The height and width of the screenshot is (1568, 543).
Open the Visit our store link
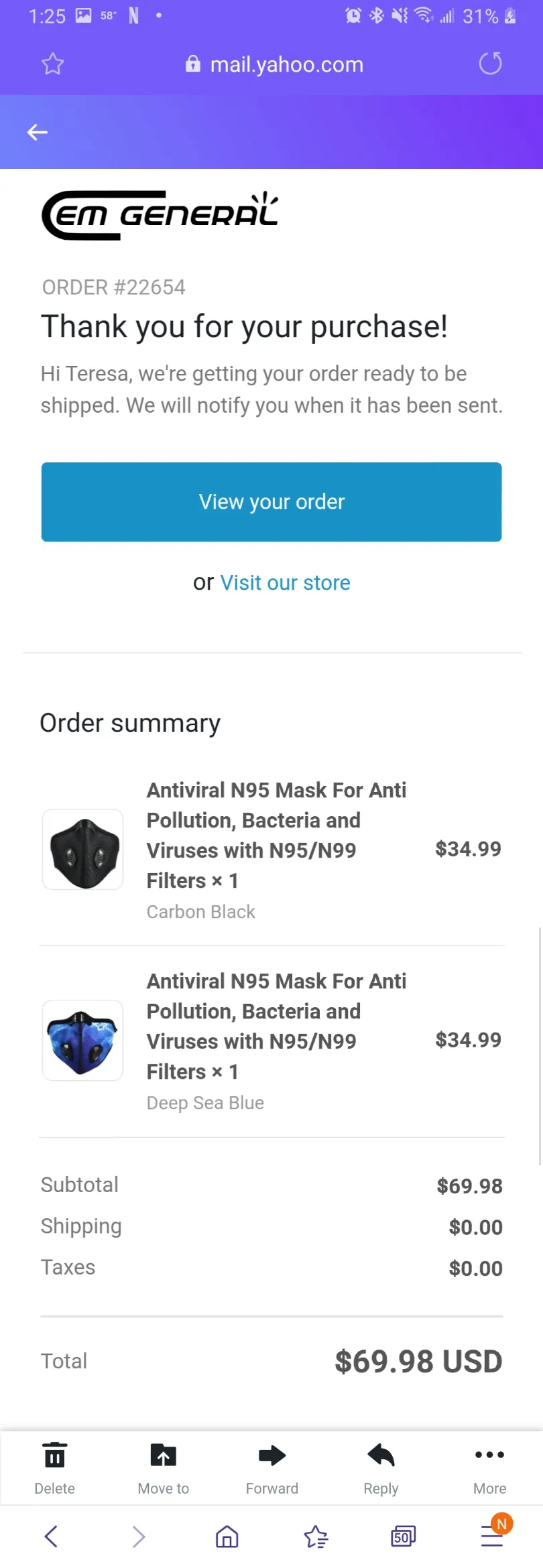click(285, 582)
